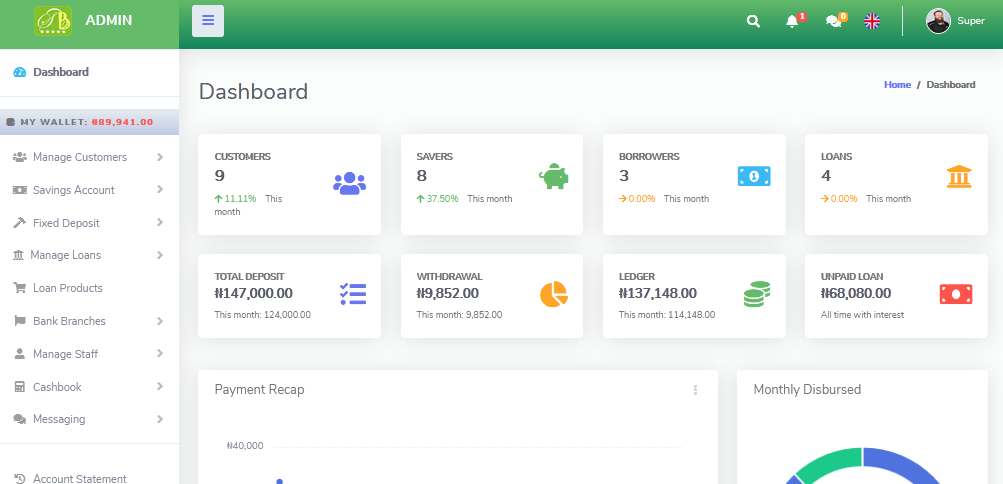Open Payment Recap vertical dots menu
Image resolution: width=1003 pixels, height=484 pixels.
point(695,390)
